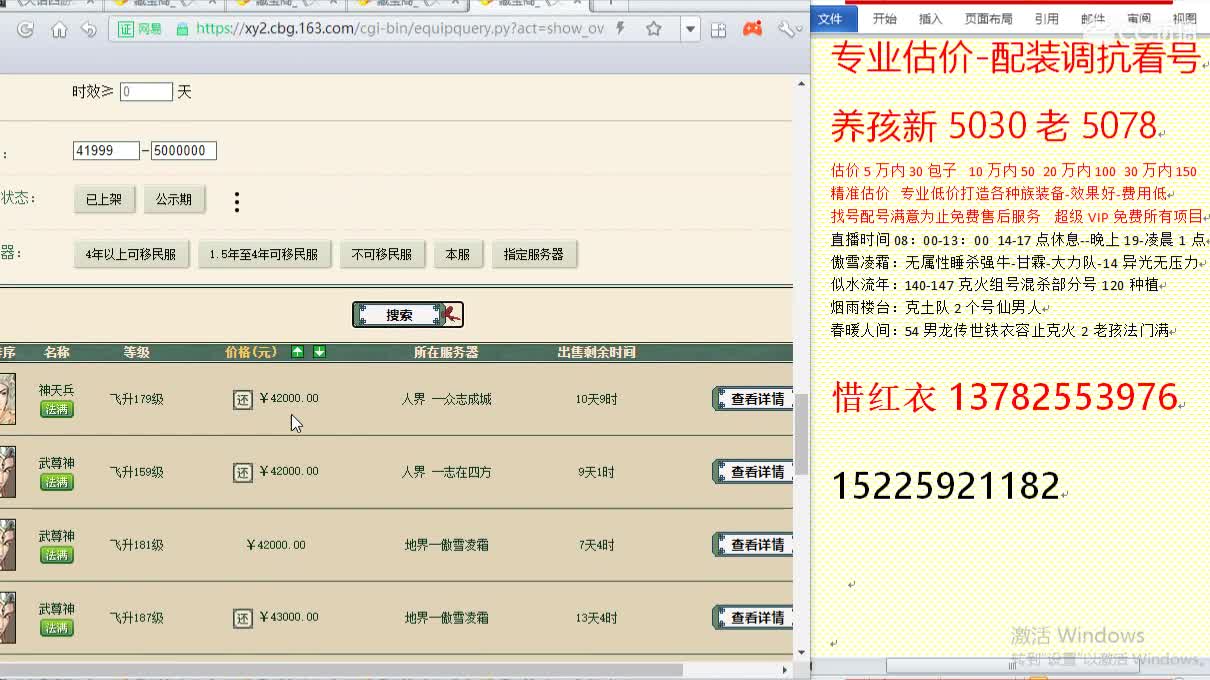
Task: Click the 所在服务器 column header
Action: coord(446,352)
